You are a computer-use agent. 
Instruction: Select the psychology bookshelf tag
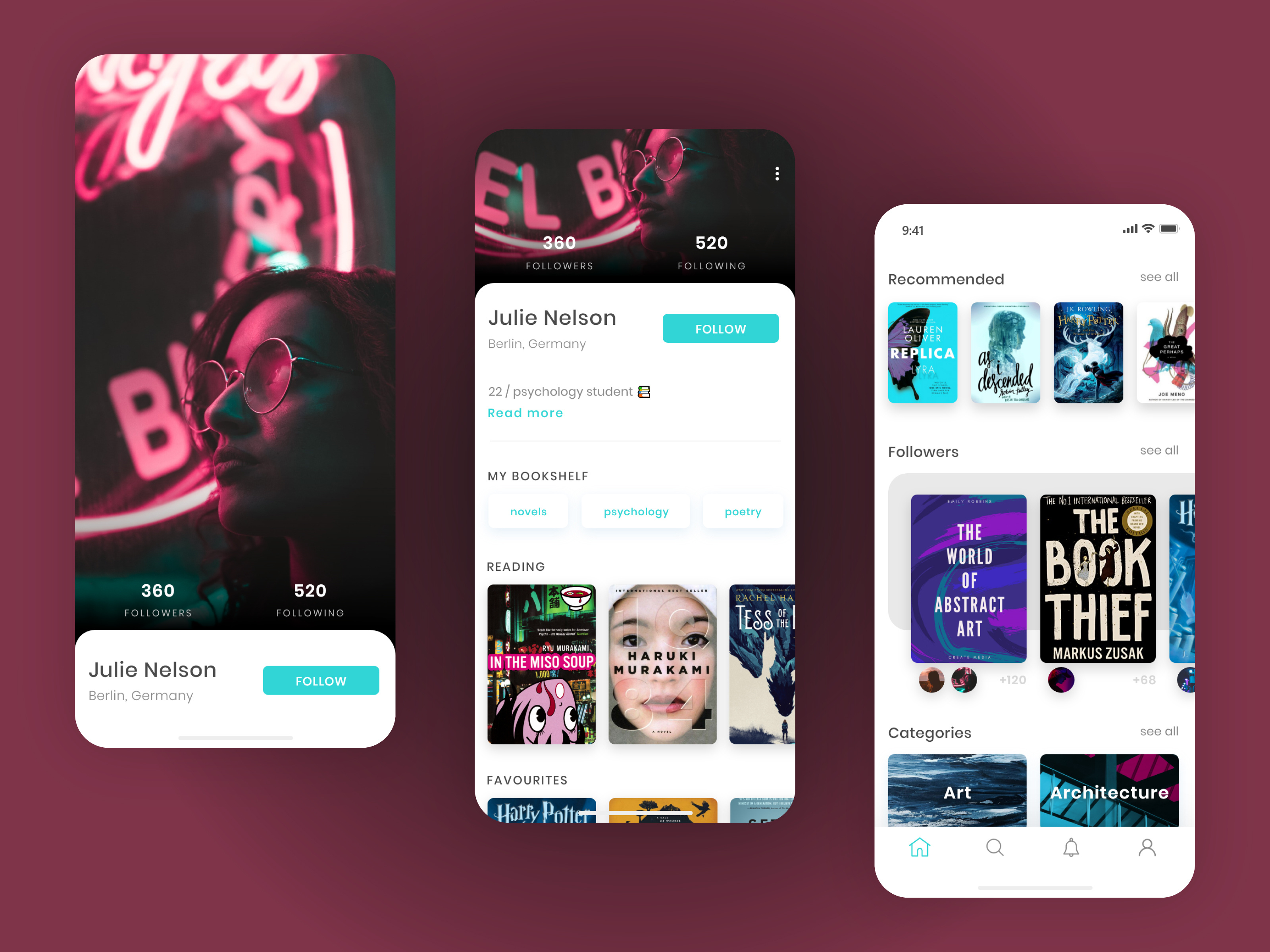[x=636, y=512]
